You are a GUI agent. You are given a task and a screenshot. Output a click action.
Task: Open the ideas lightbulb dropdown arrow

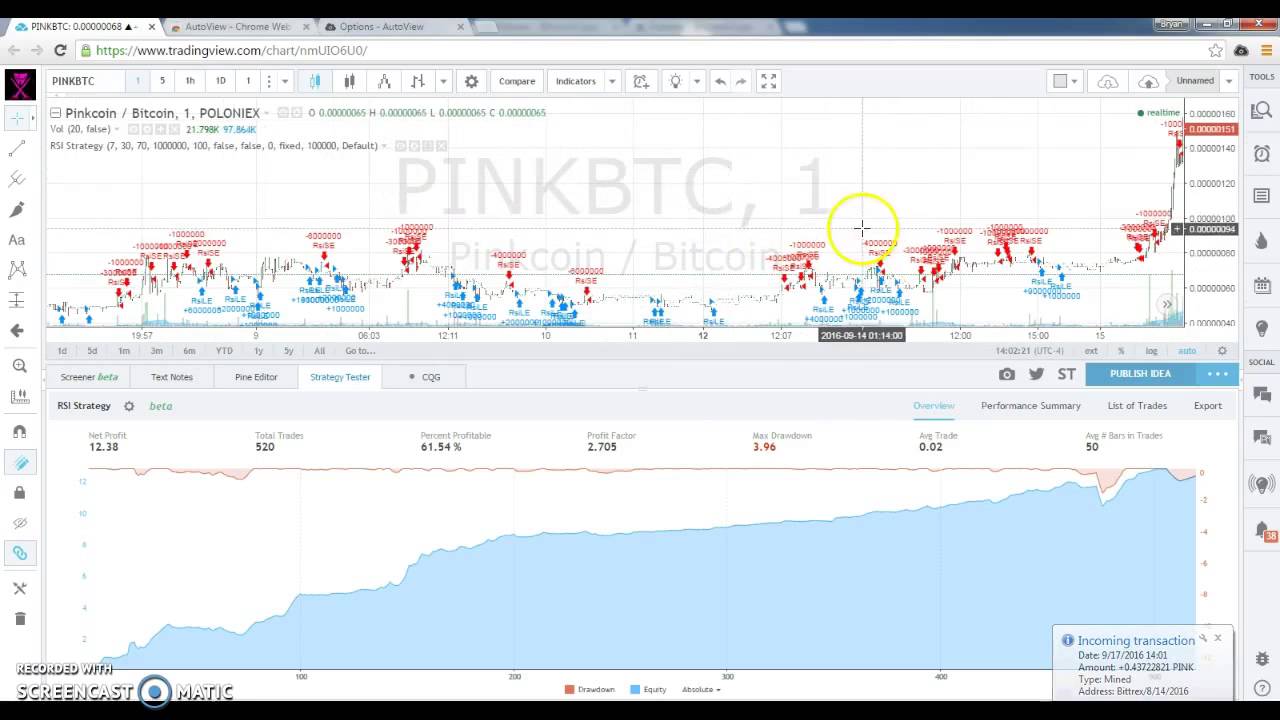click(696, 81)
